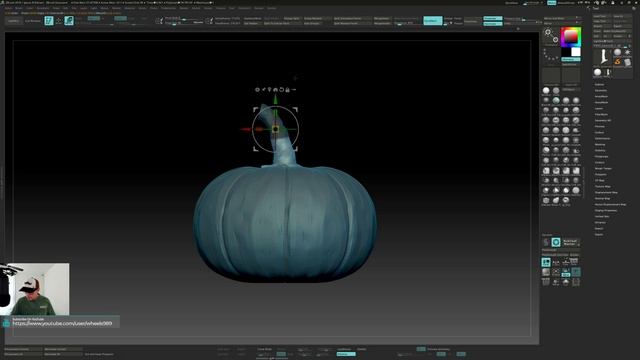Click the webcam overlay thumbnail
This screenshot has width=640, height=360.
tap(35, 289)
